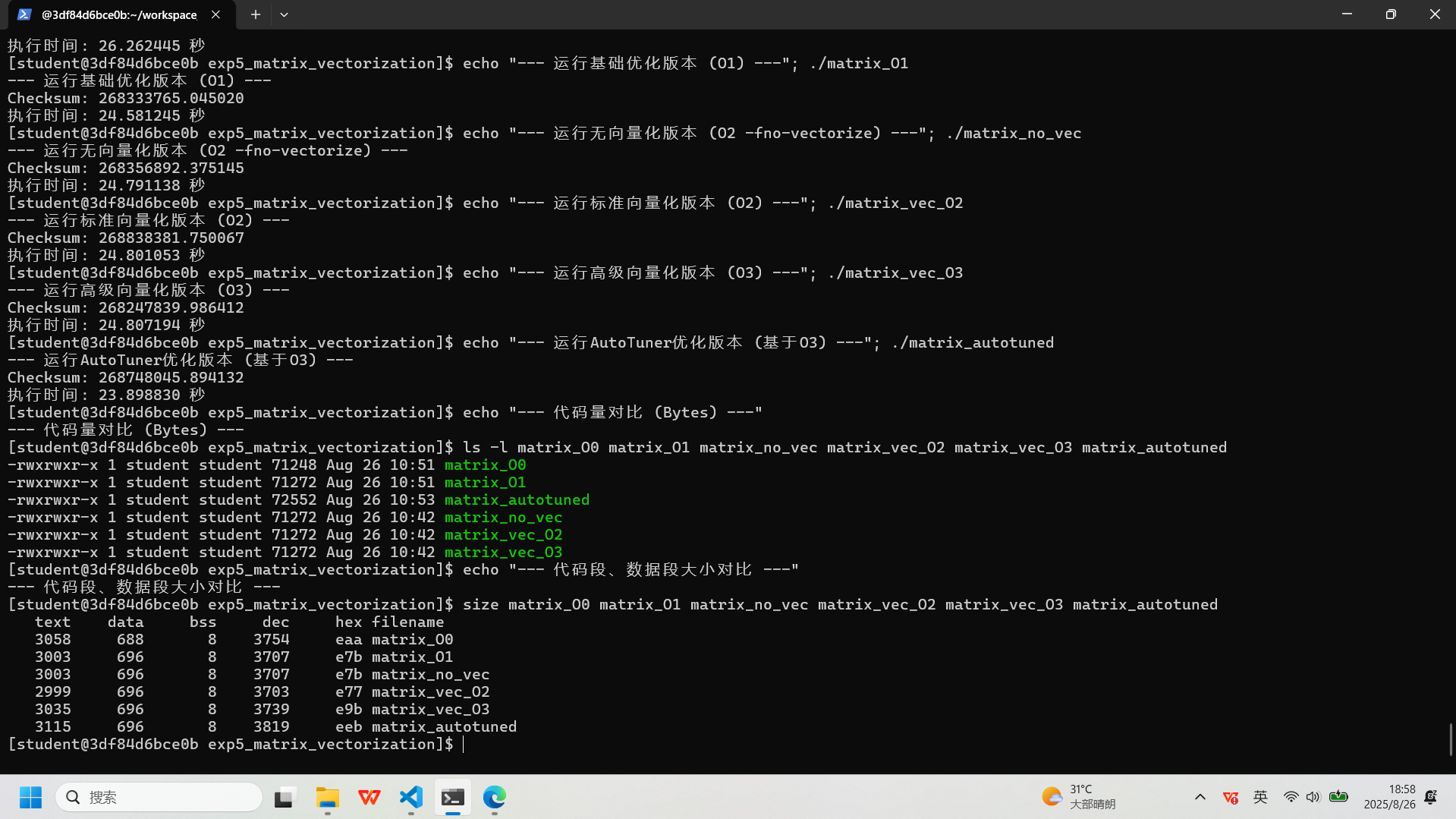
Task: Open the volume speaker control
Action: click(x=1313, y=797)
